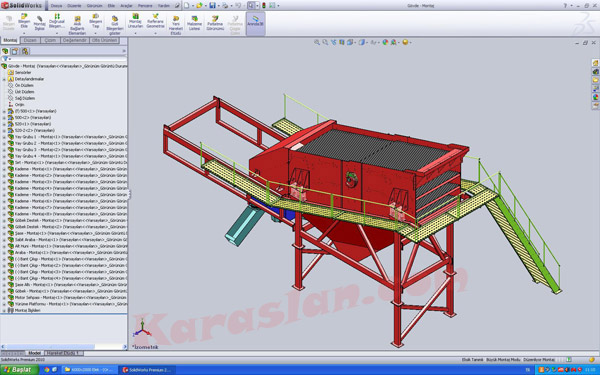Click the Save icon in the top toolbar
This screenshot has width=600, height=375.
[212, 5]
